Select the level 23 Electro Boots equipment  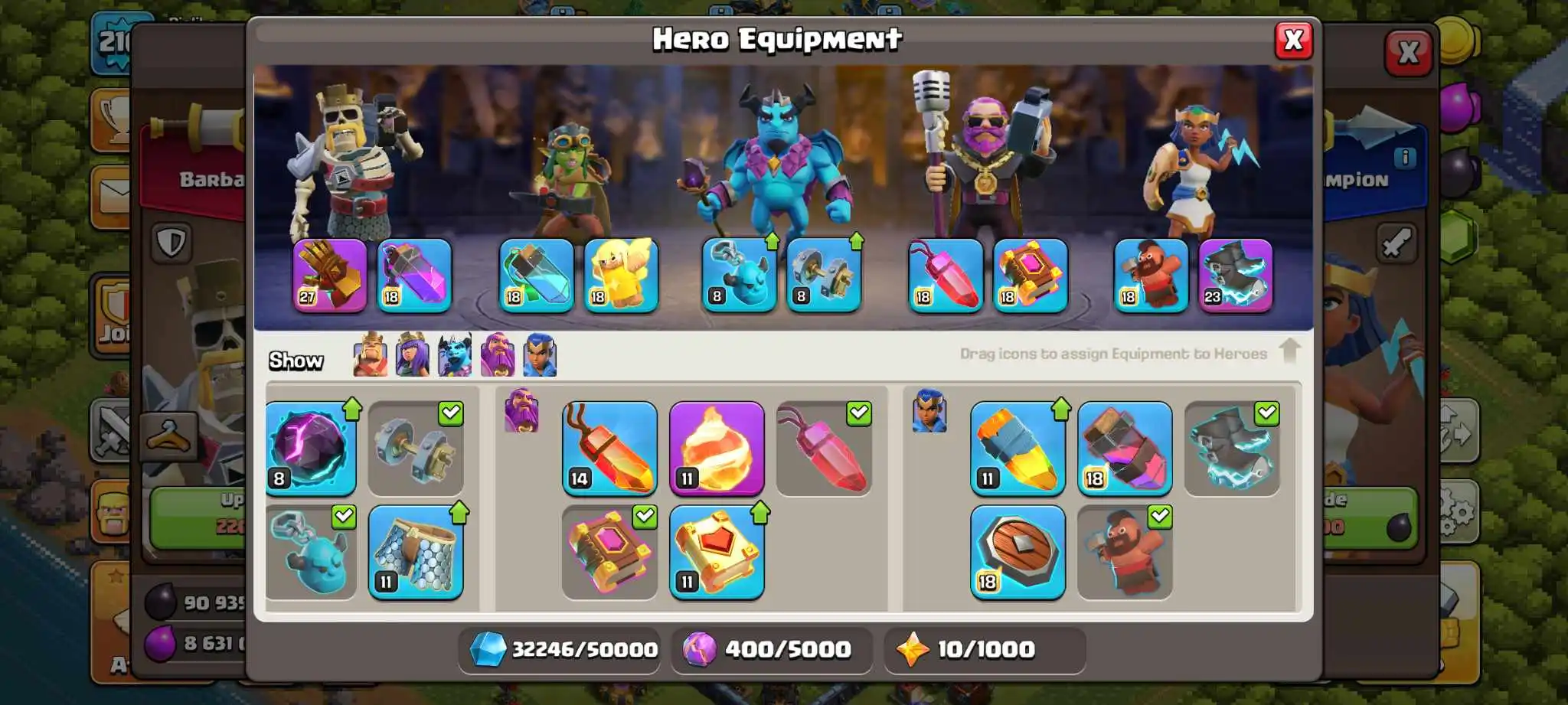(x=1236, y=275)
